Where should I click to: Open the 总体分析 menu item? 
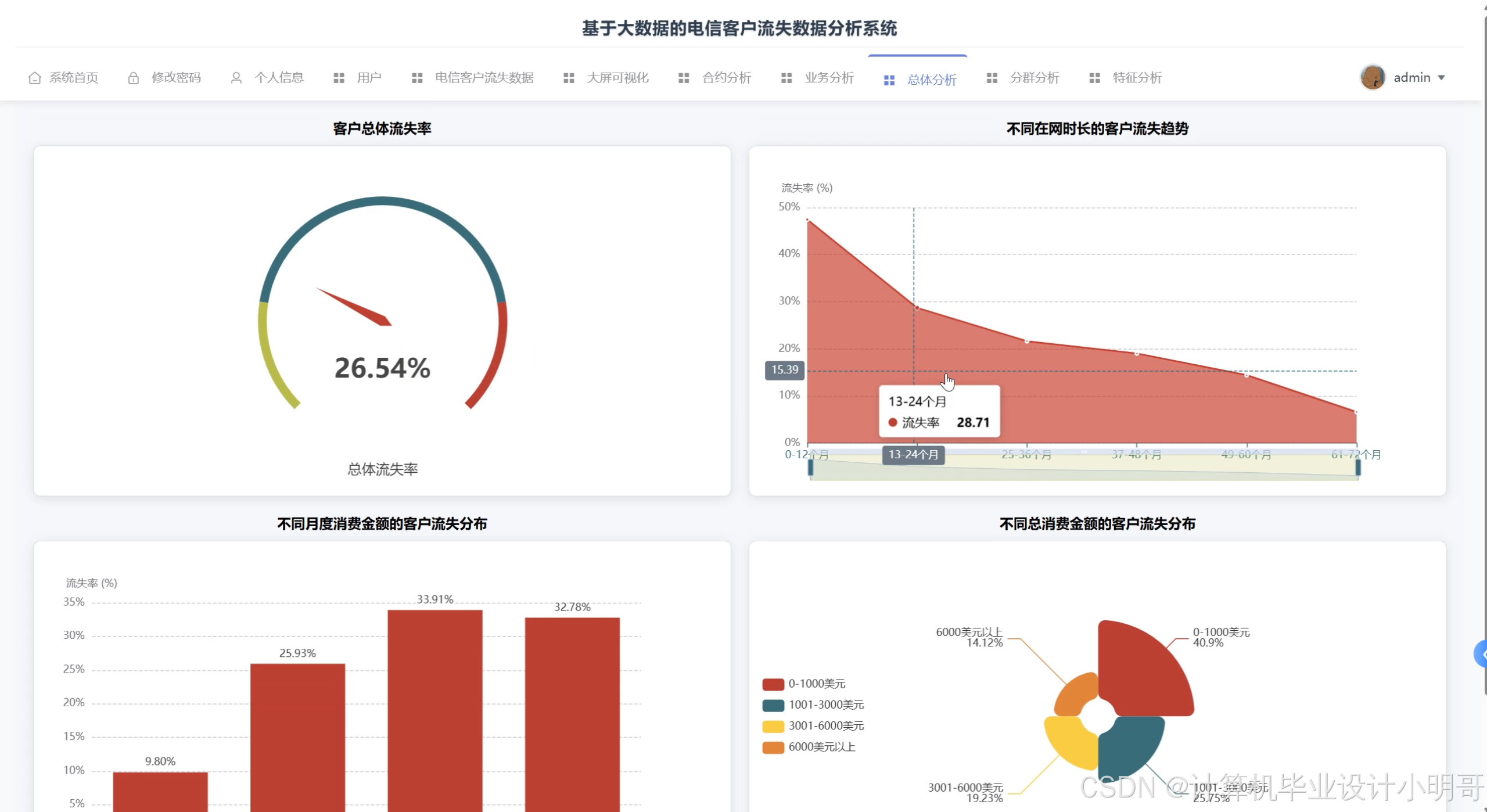931,80
